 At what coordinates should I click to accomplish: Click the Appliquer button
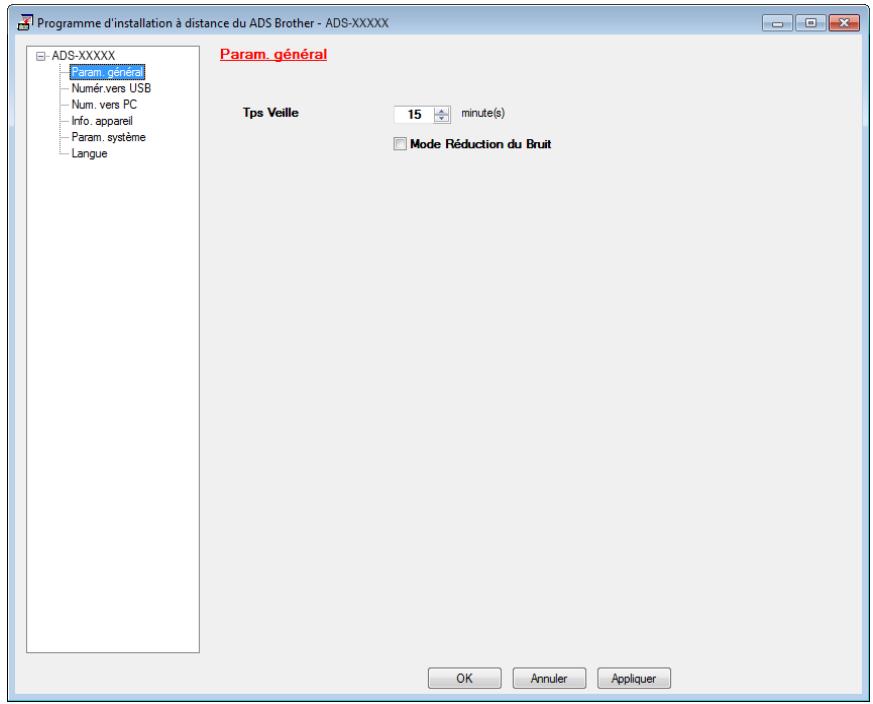pyautogui.click(x=634, y=678)
